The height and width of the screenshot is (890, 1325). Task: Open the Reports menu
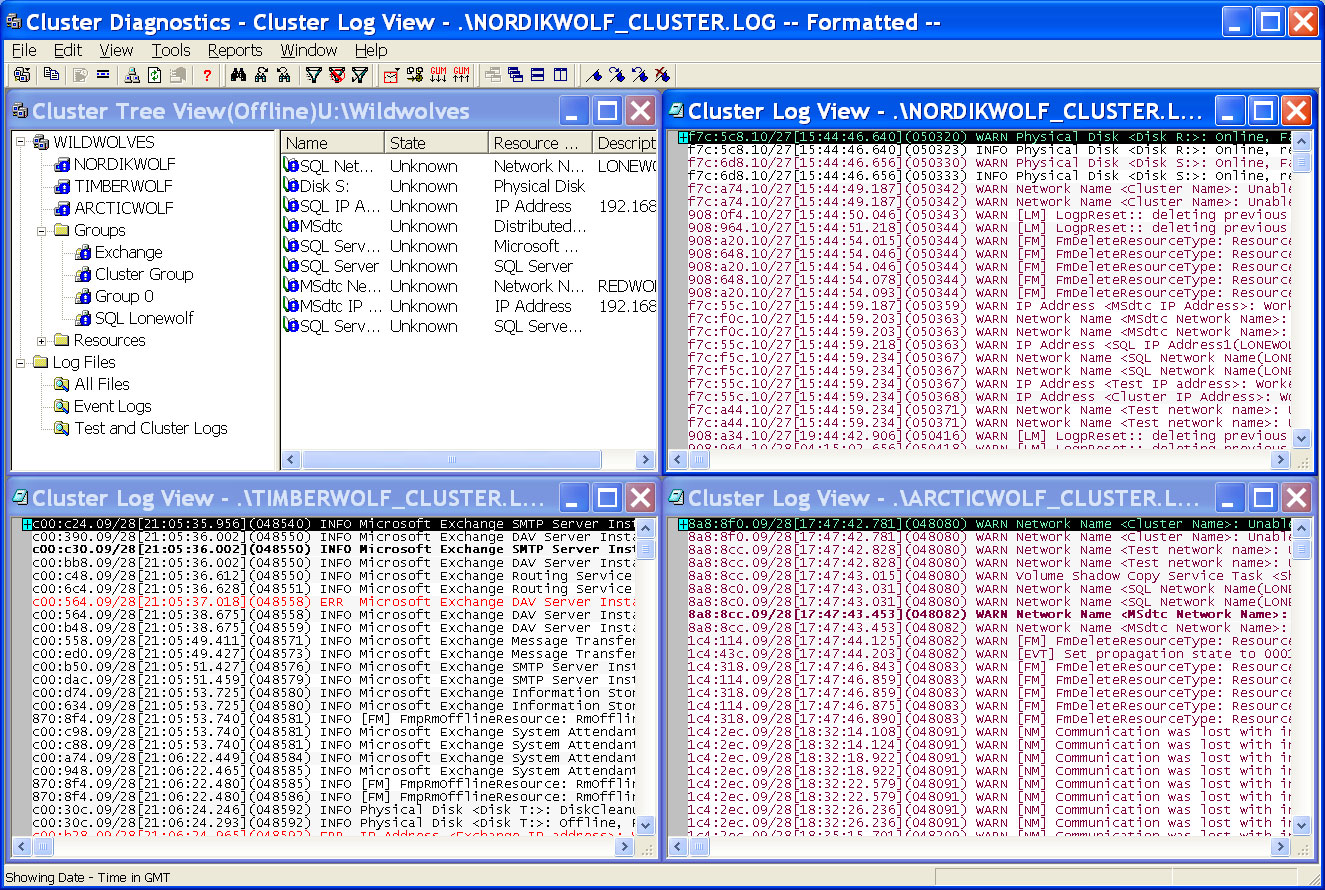tap(235, 50)
